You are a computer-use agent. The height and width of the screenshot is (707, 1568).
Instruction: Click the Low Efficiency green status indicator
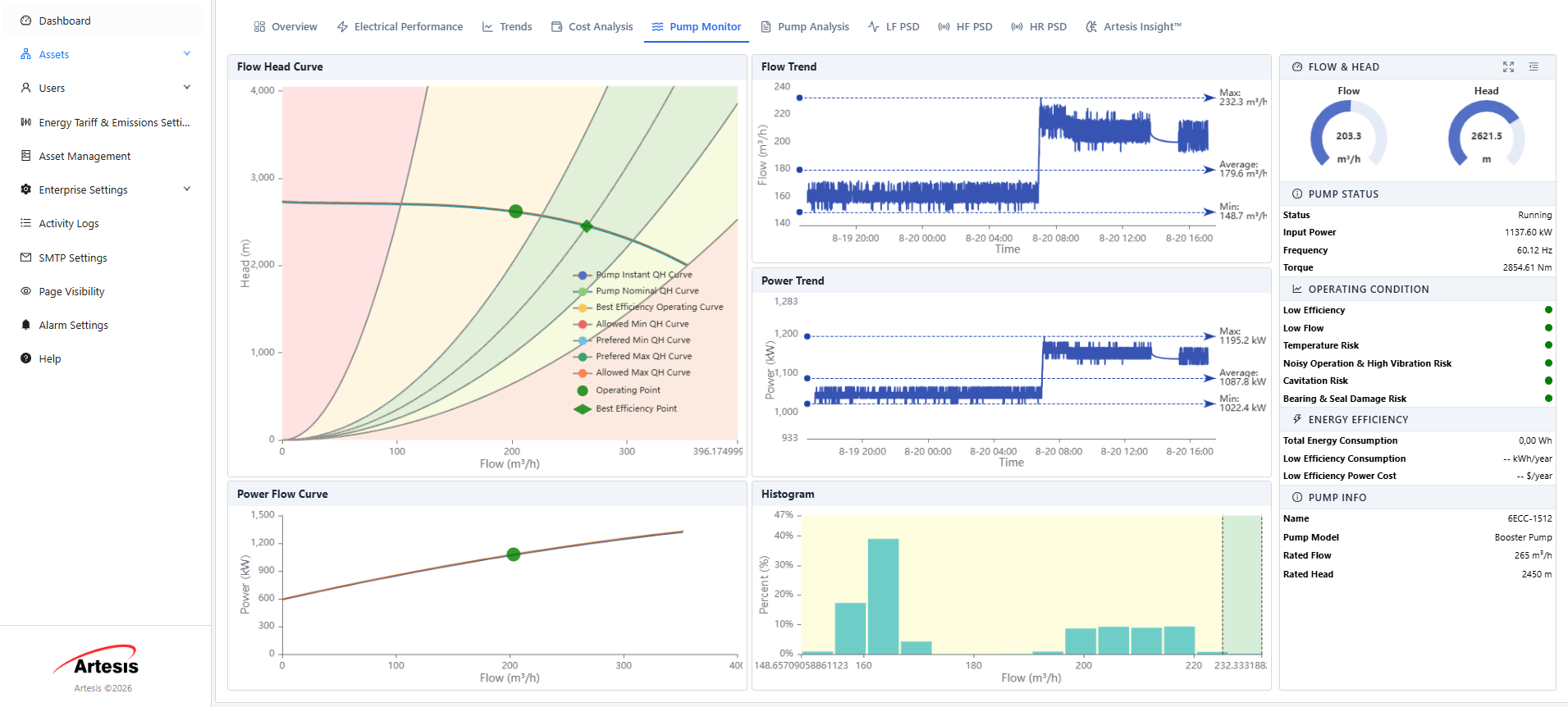point(1548,310)
